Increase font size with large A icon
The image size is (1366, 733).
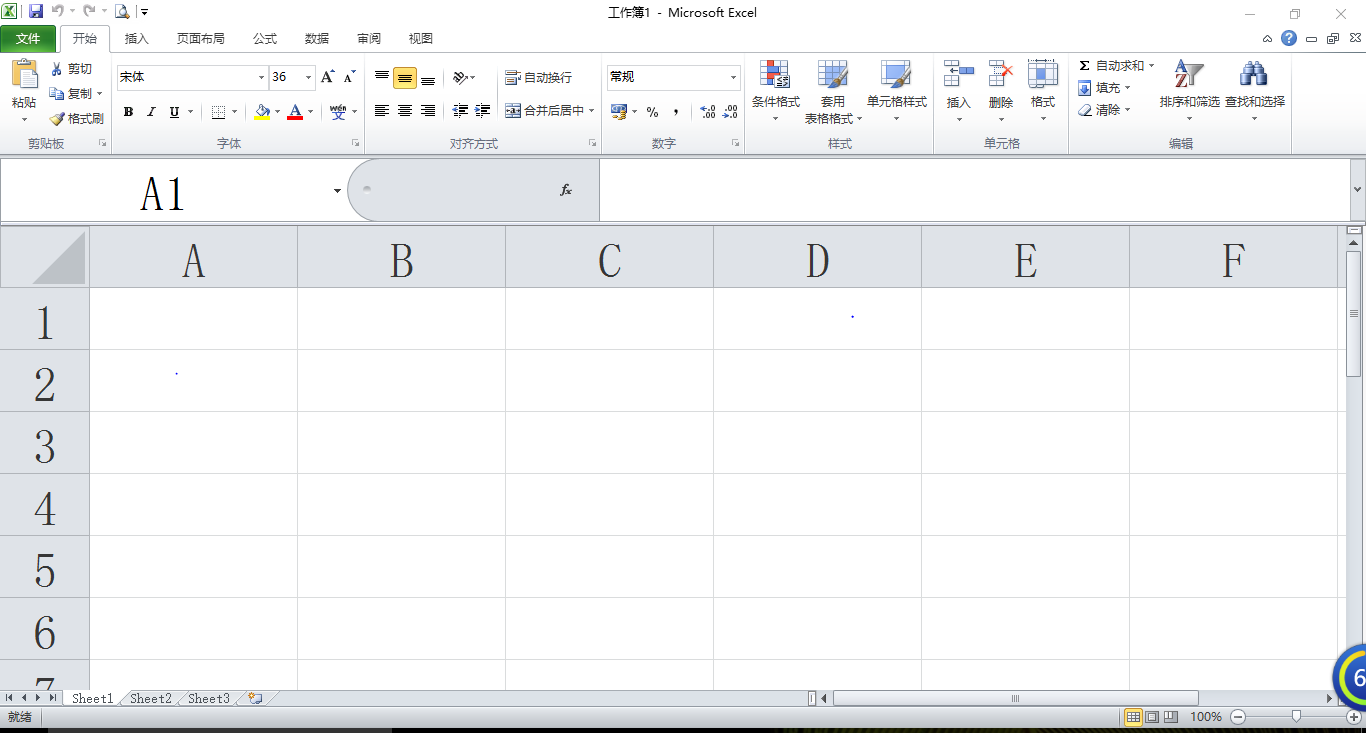click(x=328, y=77)
